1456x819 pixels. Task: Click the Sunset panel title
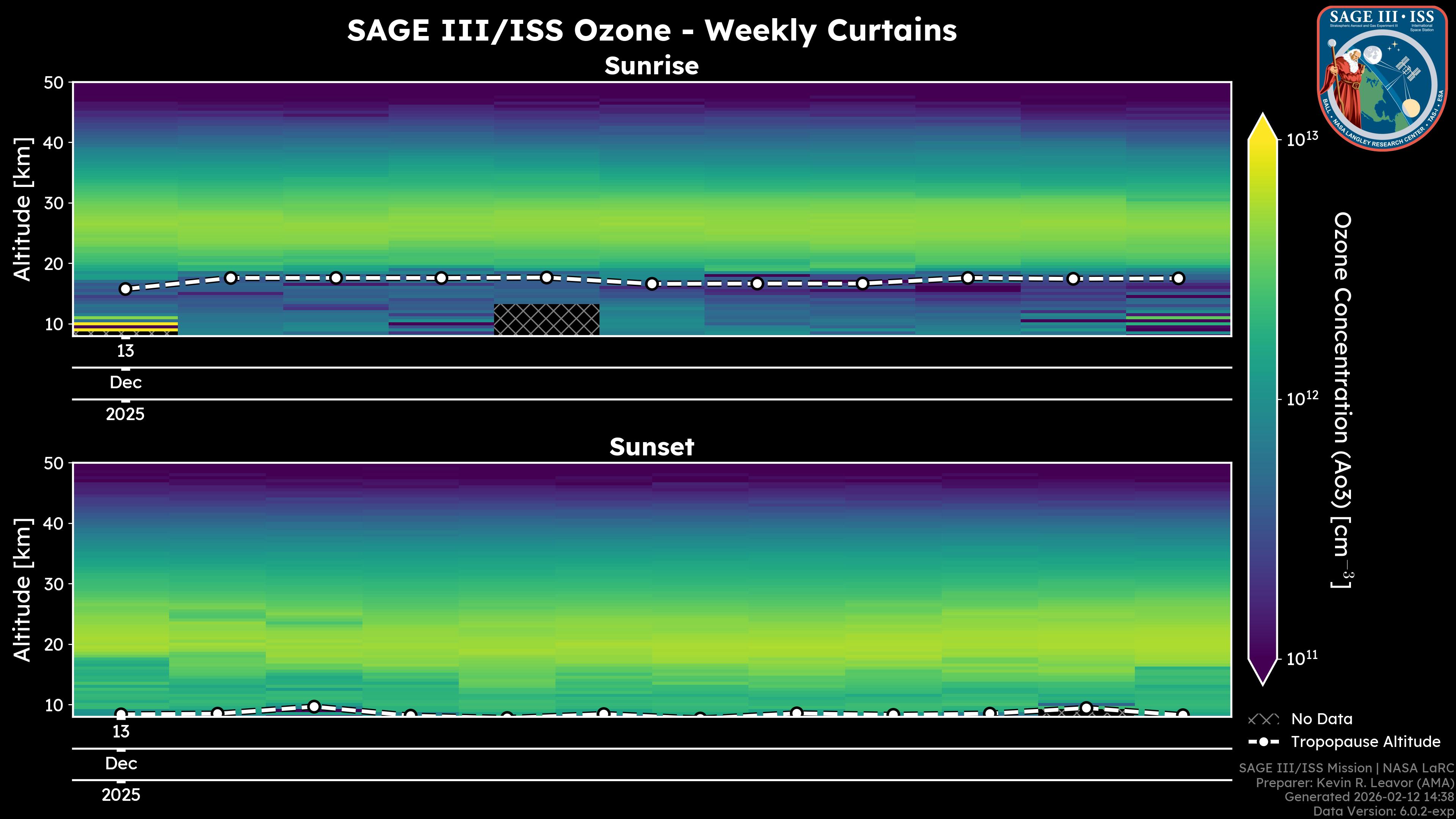(x=652, y=447)
